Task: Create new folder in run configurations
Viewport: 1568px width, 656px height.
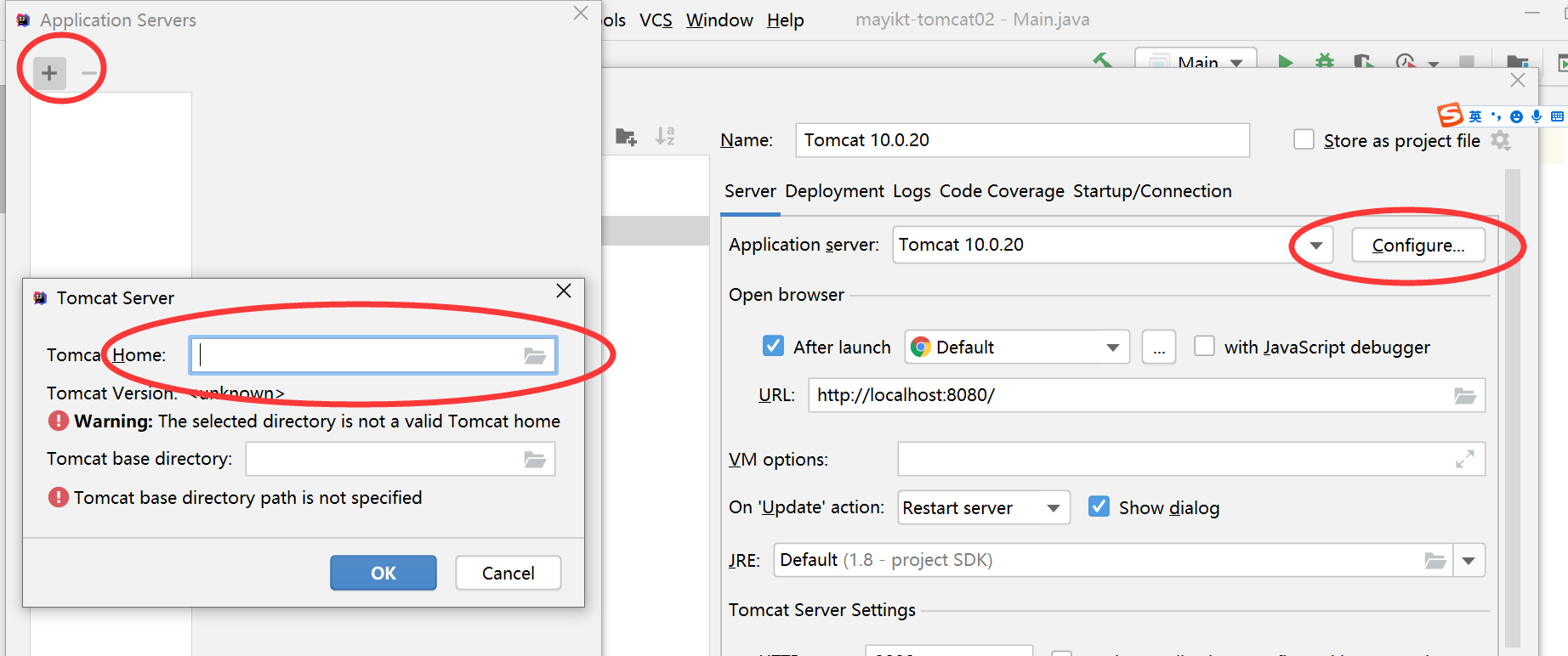Action: (626, 137)
